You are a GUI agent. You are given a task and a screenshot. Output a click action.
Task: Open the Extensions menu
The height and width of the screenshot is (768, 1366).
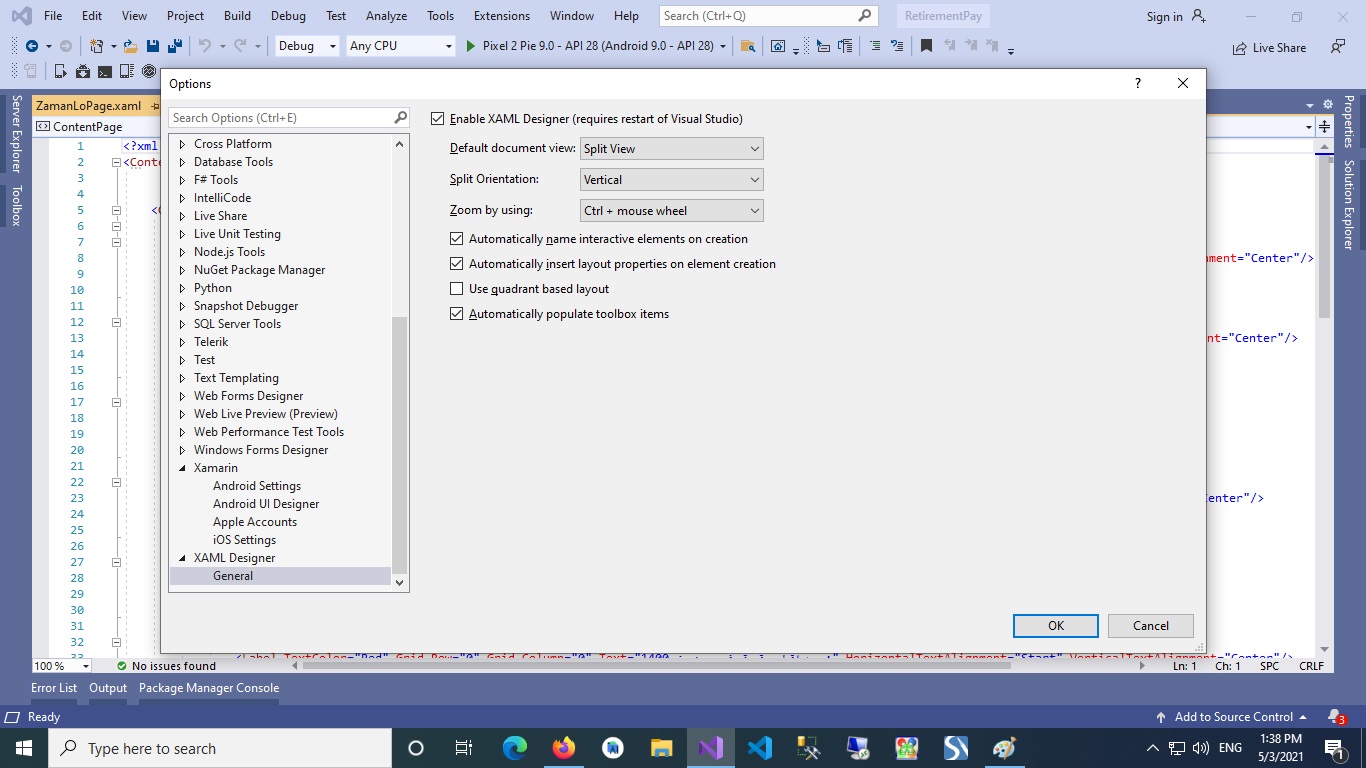(x=502, y=16)
